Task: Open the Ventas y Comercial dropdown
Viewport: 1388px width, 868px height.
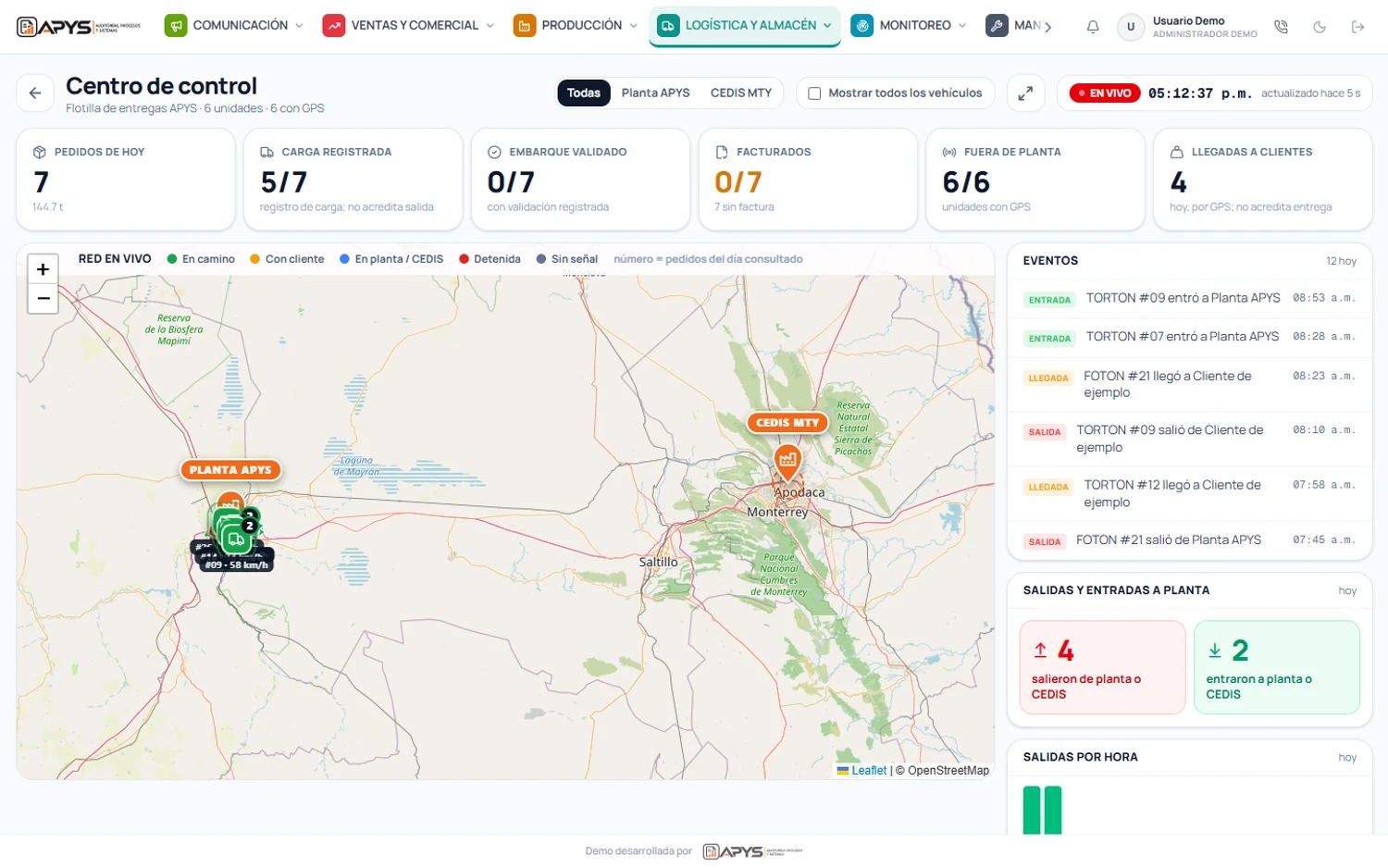Action: point(408,26)
